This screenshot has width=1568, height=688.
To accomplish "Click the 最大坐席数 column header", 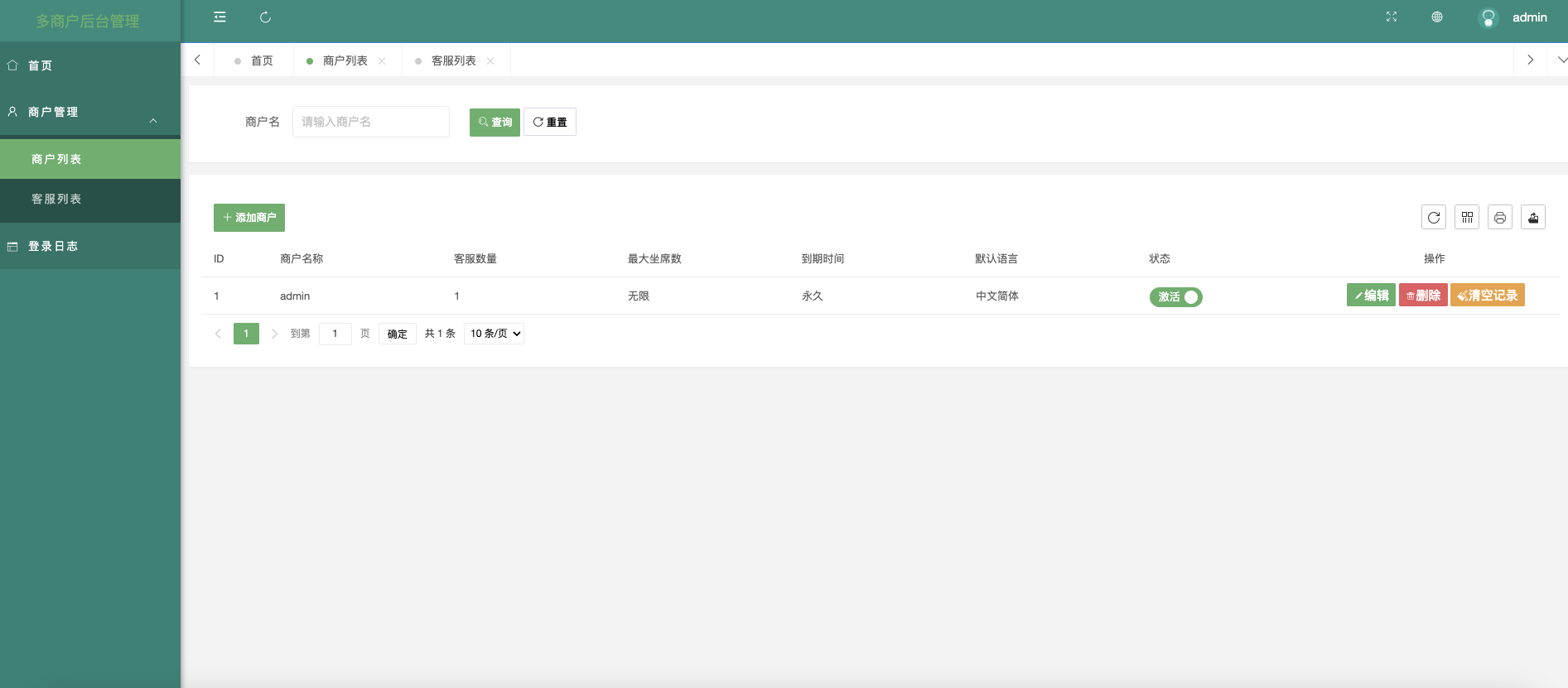I will 654,258.
